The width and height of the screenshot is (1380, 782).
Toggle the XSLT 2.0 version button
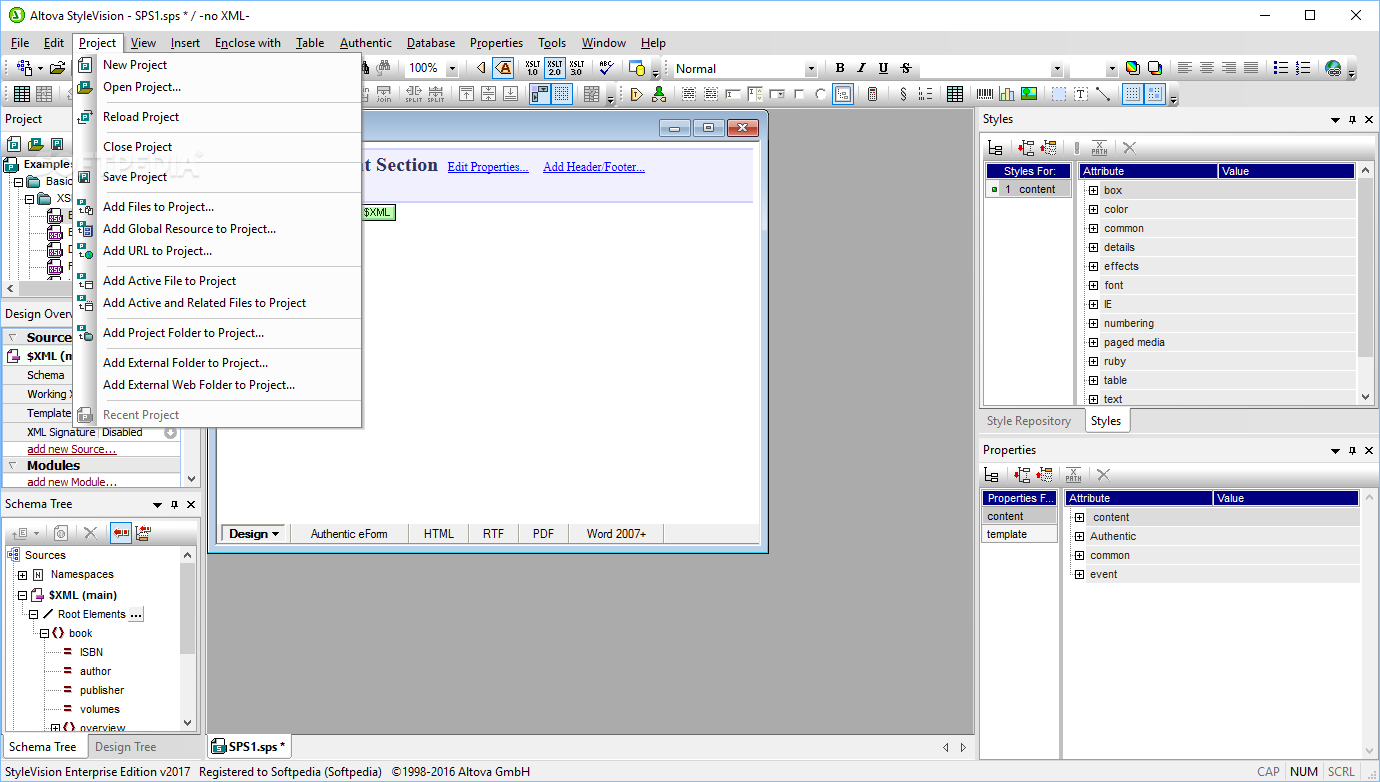click(x=554, y=68)
